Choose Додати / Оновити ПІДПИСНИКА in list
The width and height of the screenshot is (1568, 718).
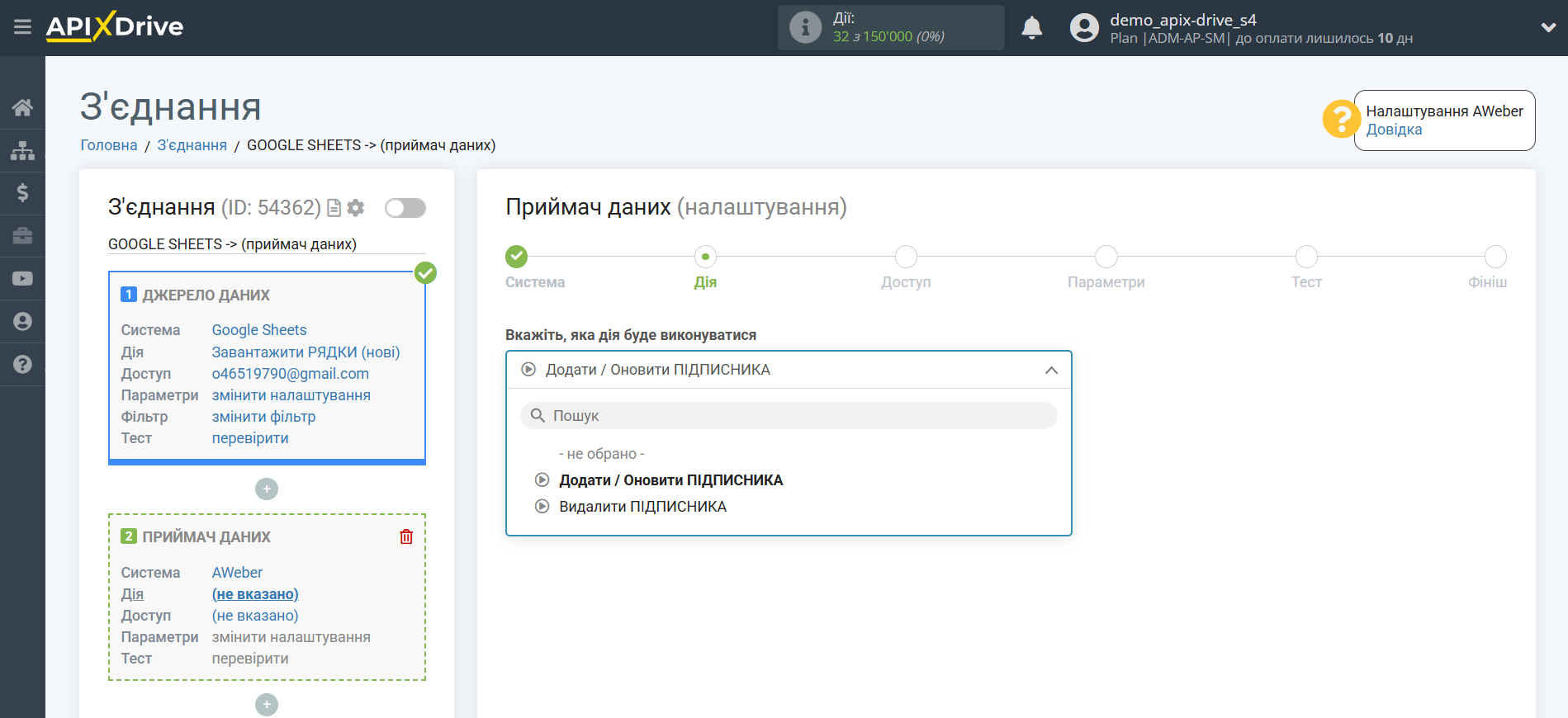point(670,480)
